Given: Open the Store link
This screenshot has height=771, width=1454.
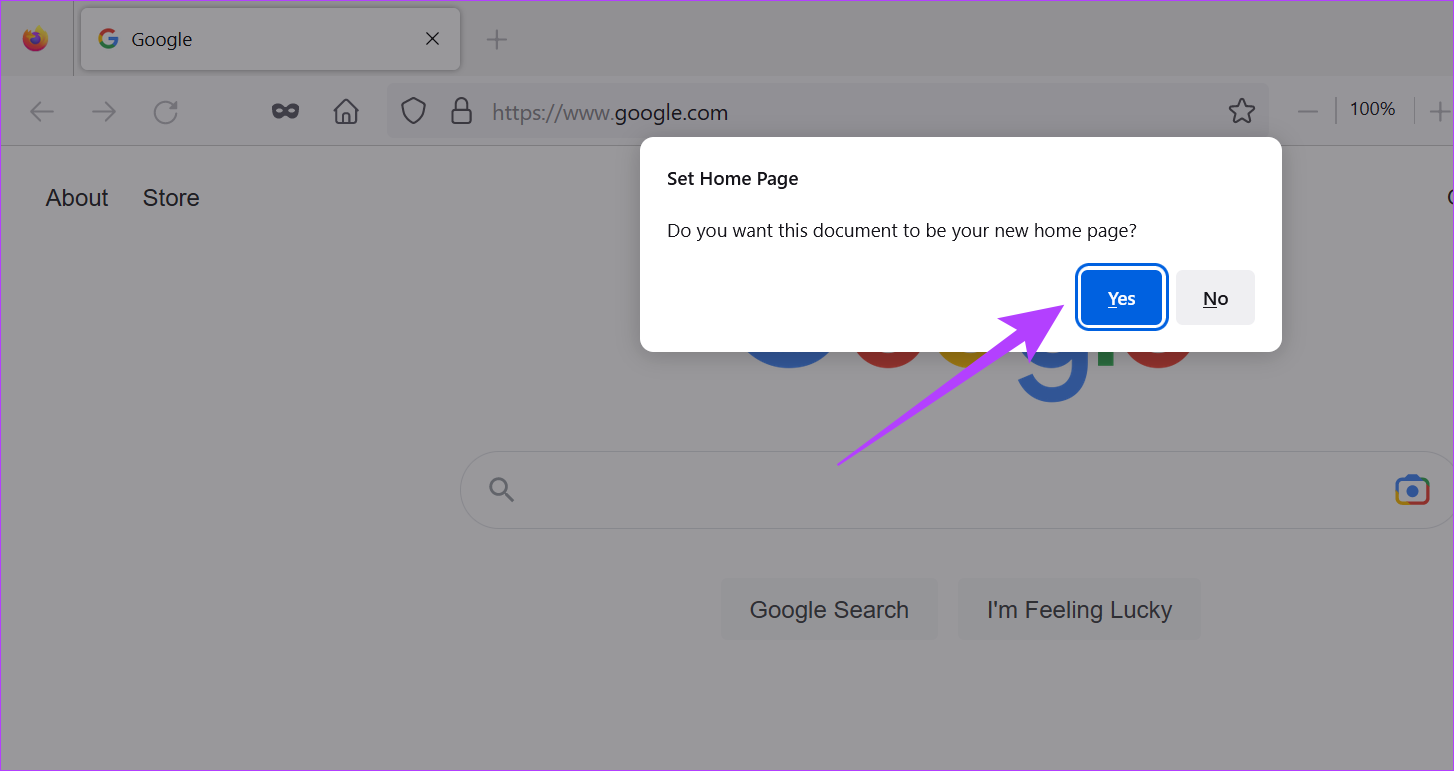Looking at the screenshot, I should (171, 198).
